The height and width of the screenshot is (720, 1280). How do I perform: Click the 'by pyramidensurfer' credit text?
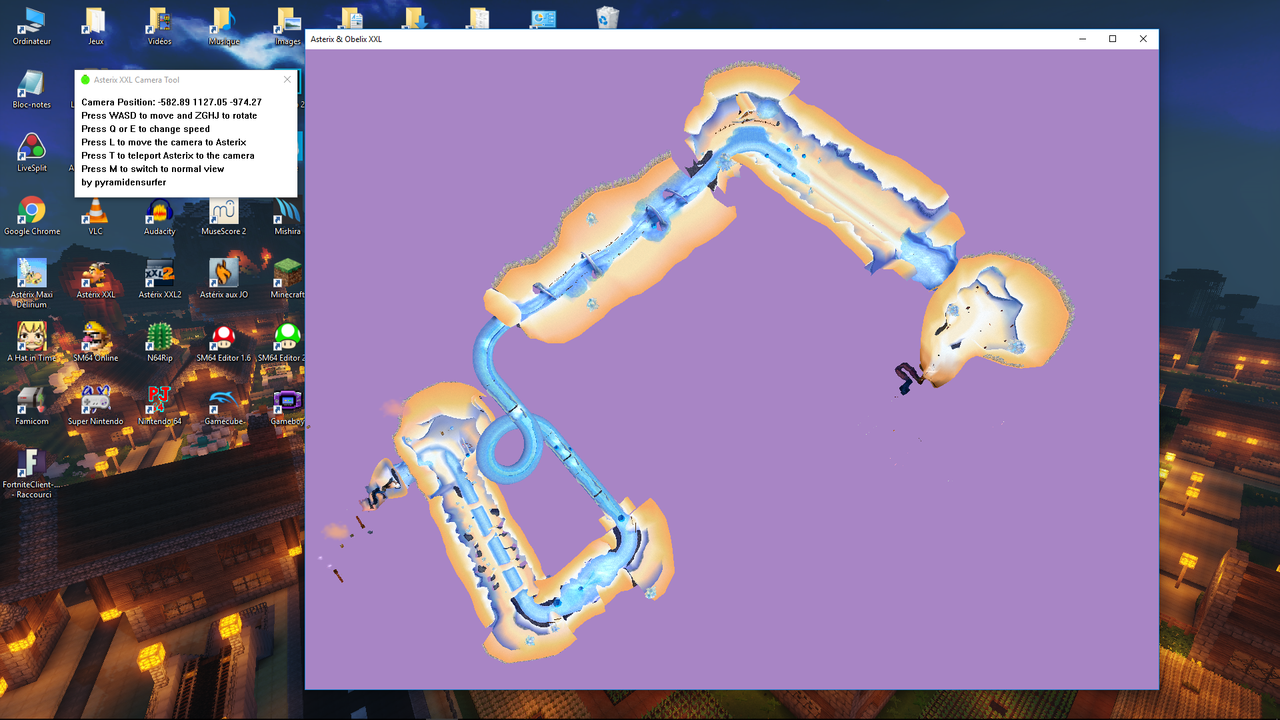(124, 183)
